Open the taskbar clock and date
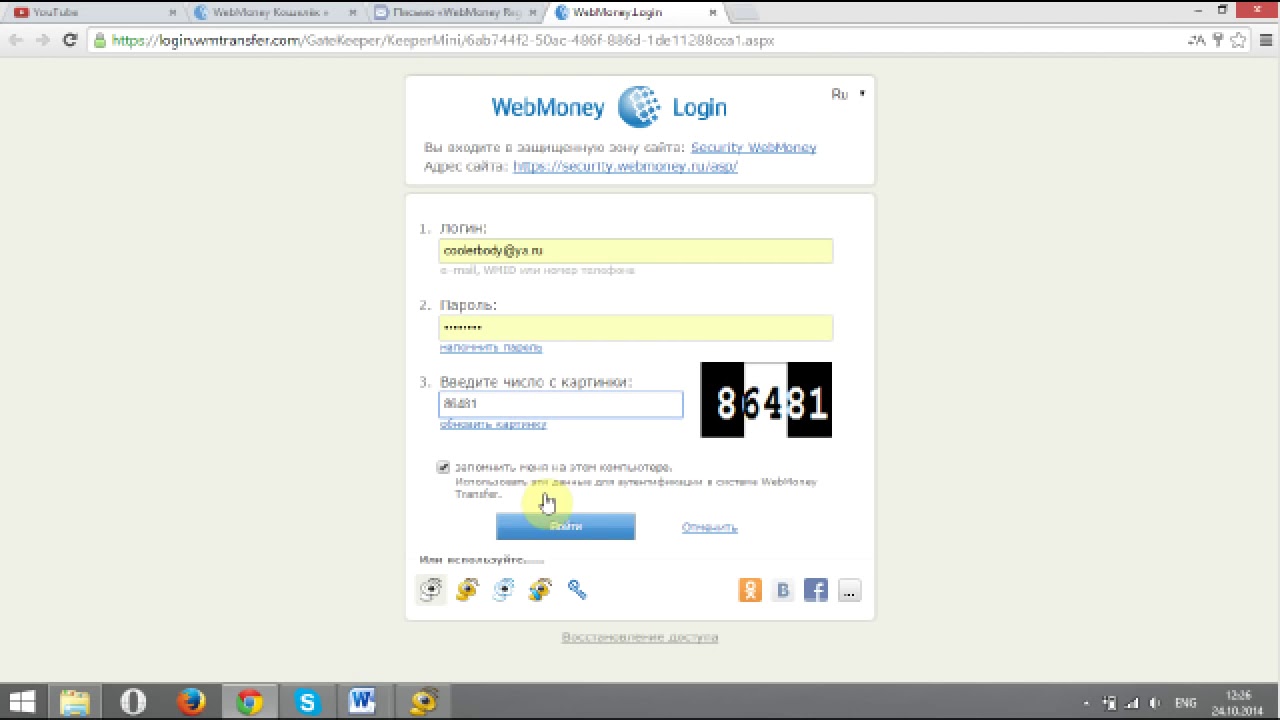The image size is (1280, 720). click(1239, 703)
